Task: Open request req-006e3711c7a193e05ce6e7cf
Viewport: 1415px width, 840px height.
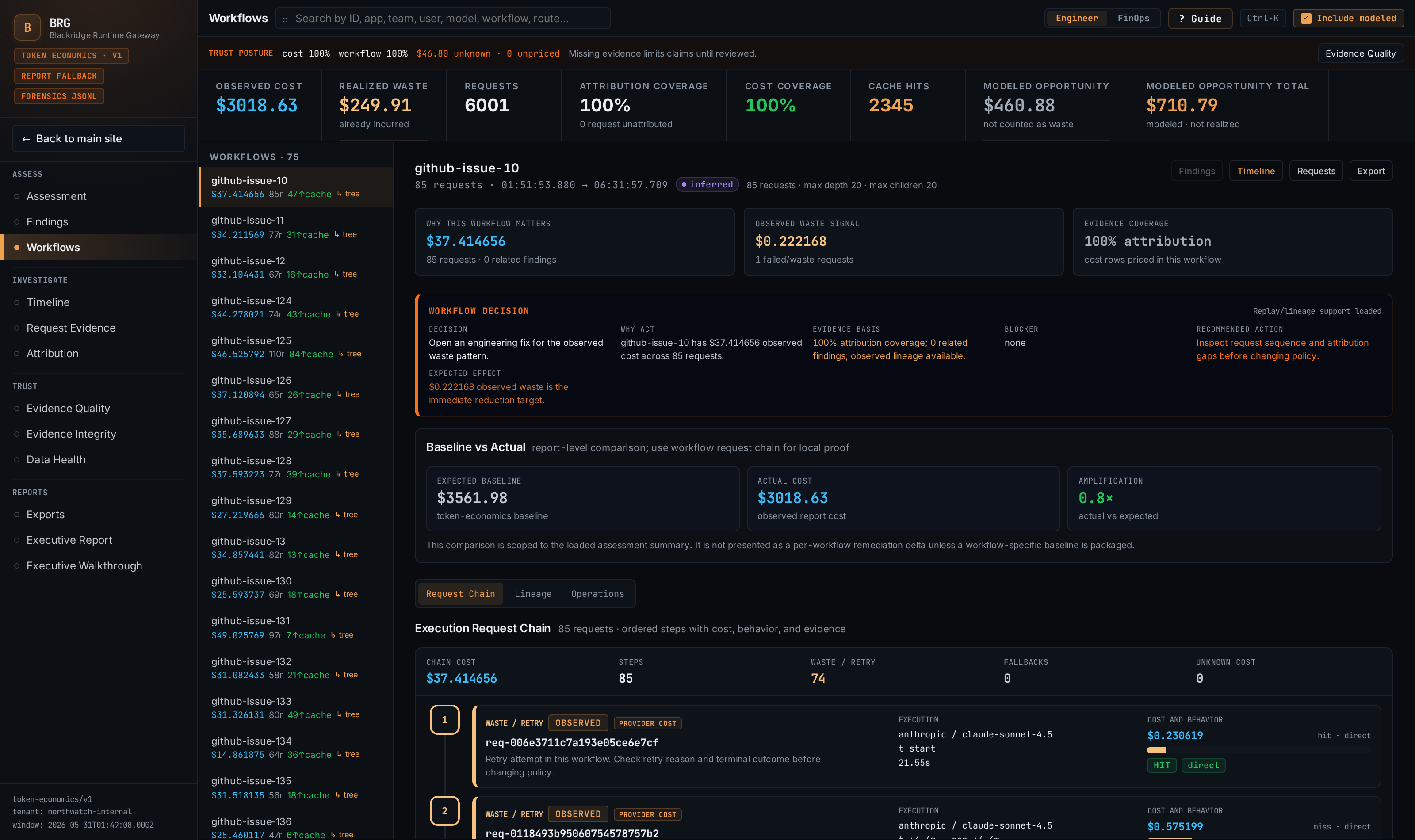Action: coord(572,742)
